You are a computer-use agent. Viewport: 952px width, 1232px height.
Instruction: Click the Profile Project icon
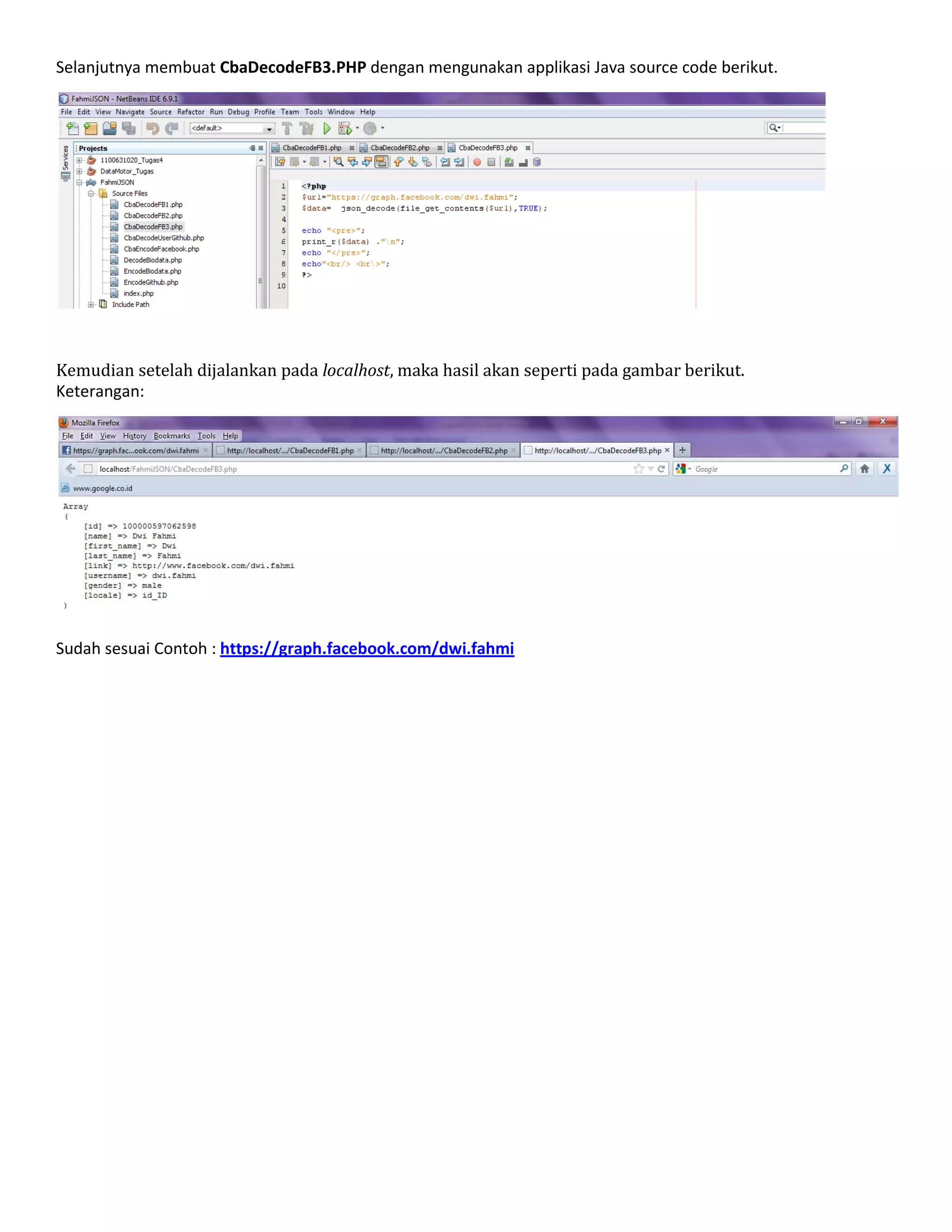pyautogui.click(x=370, y=129)
